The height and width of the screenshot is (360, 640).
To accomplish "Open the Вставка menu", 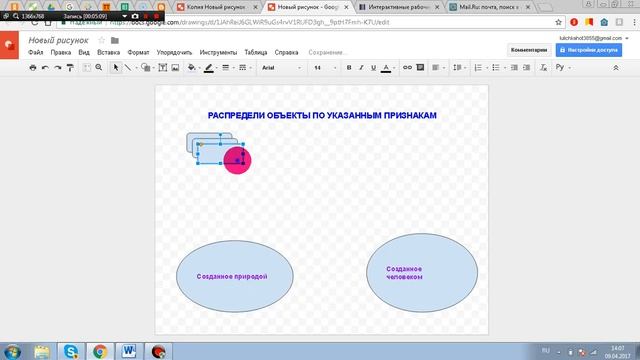I will (x=109, y=52).
